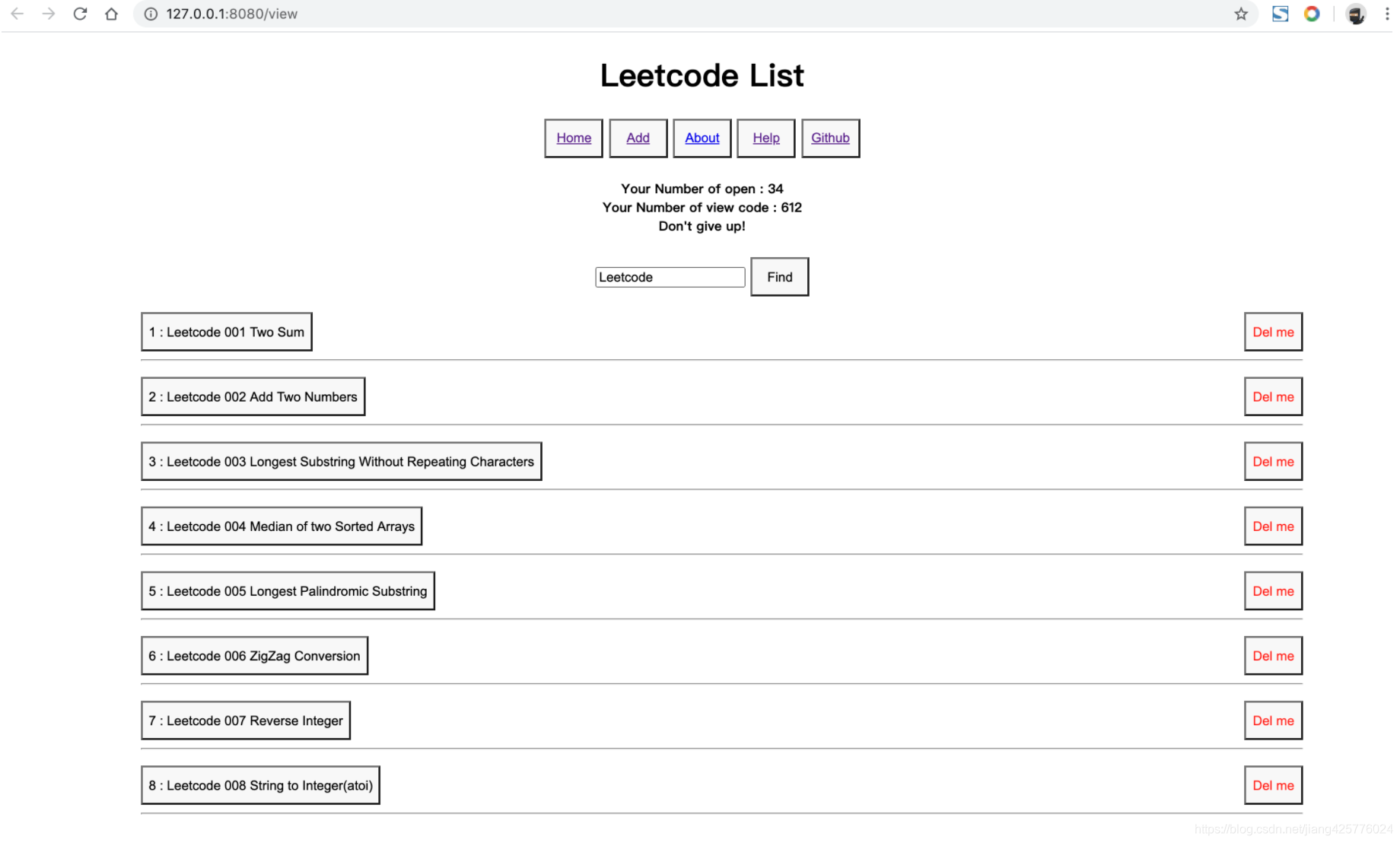The image size is (1400, 843).
Task: Go back using the browser back arrow
Action: point(17,14)
